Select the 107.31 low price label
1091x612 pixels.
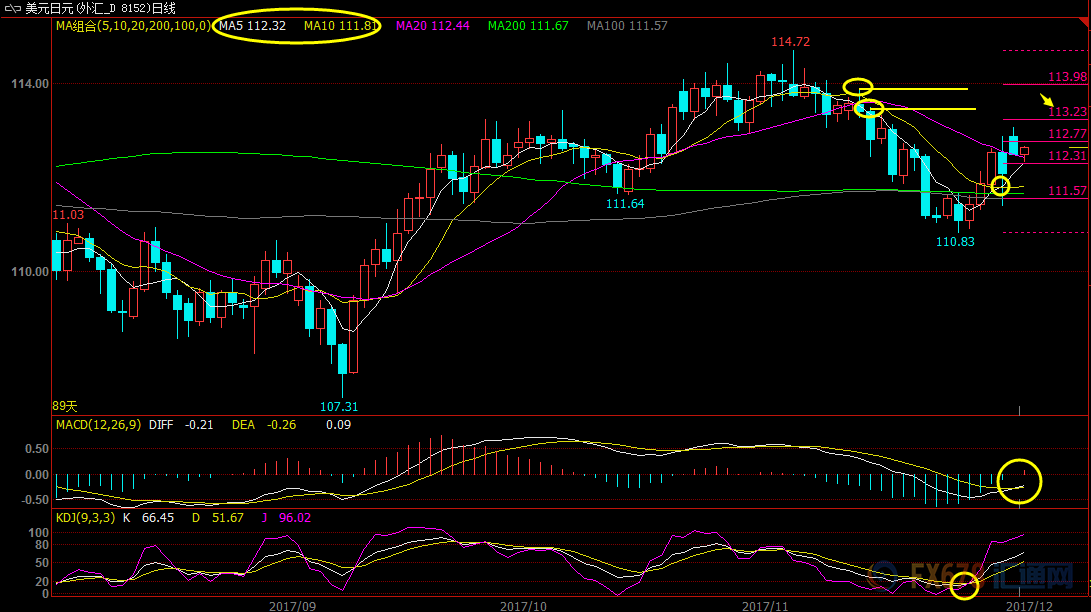339,407
